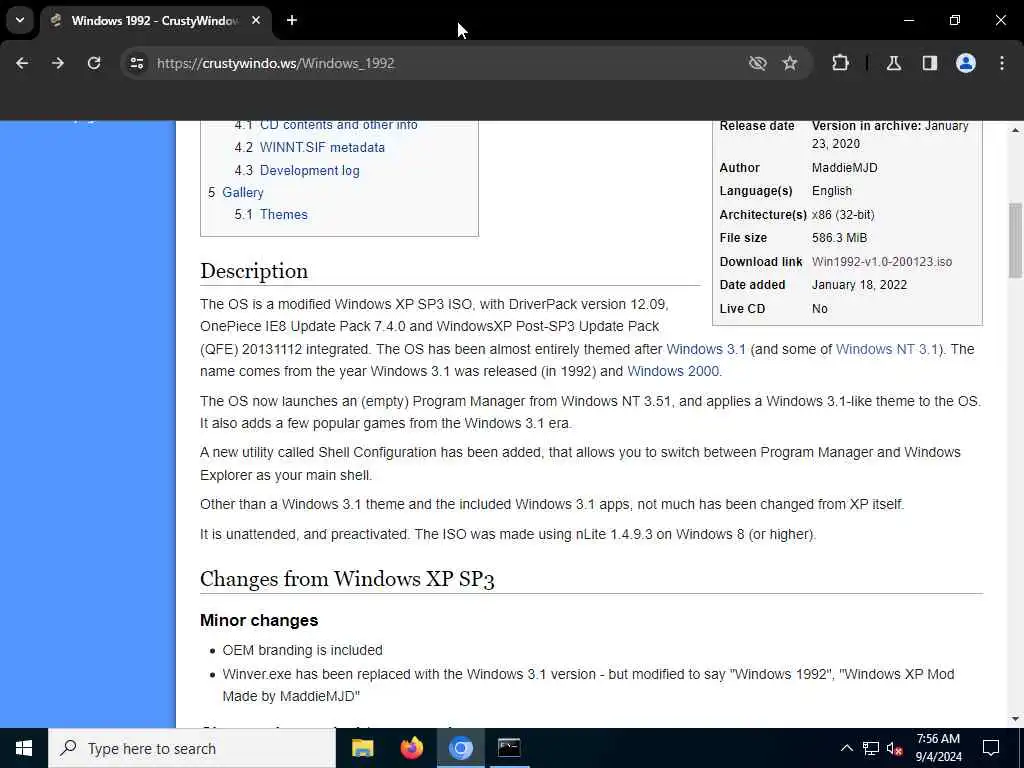Open File Explorer from the taskbar
The height and width of the screenshot is (768, 1024).
pos(362,748)
